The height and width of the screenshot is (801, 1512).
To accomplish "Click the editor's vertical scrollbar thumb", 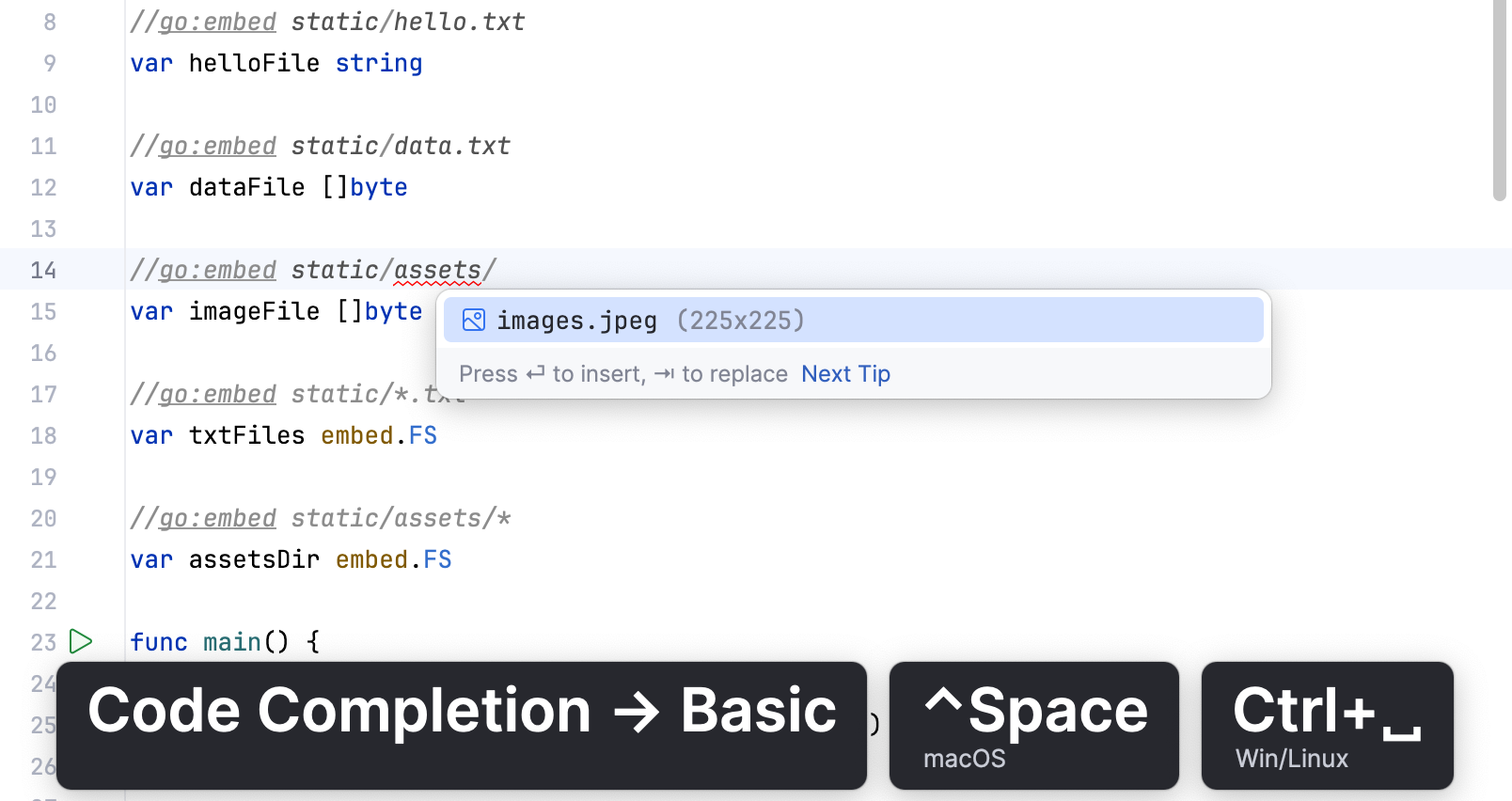I will pos(1499,99).
